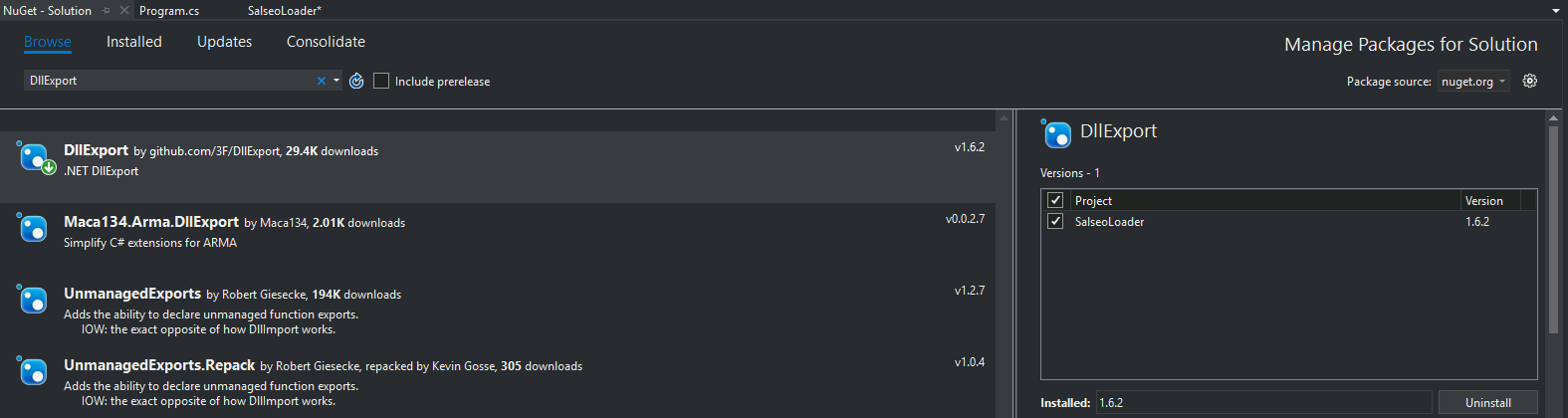Enable Include prerelease checkbox
1568x418 pixels.
[x=381, y=81]
